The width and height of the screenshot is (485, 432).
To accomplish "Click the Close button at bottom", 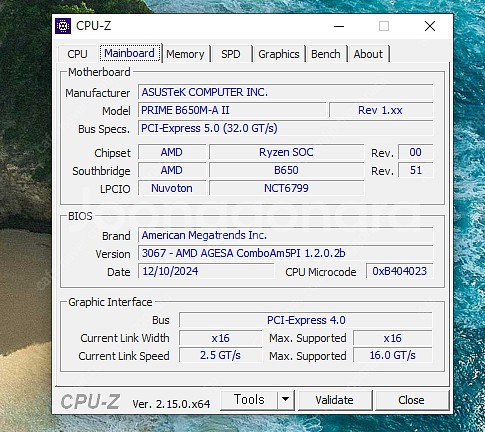I will click(411, 400).
